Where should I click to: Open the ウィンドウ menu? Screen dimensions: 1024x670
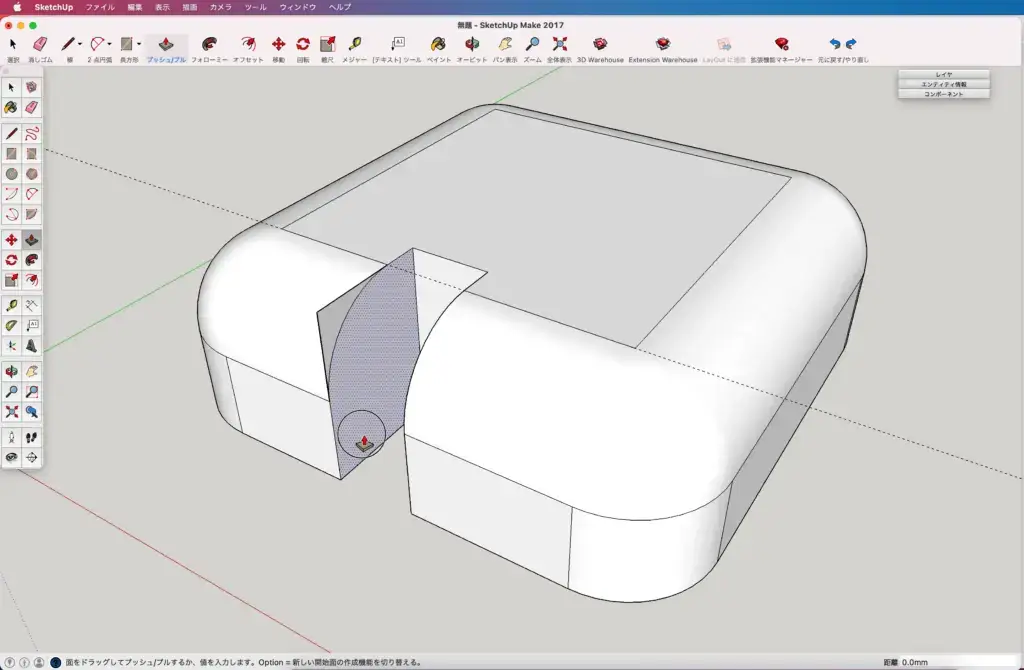pos(298,7)
